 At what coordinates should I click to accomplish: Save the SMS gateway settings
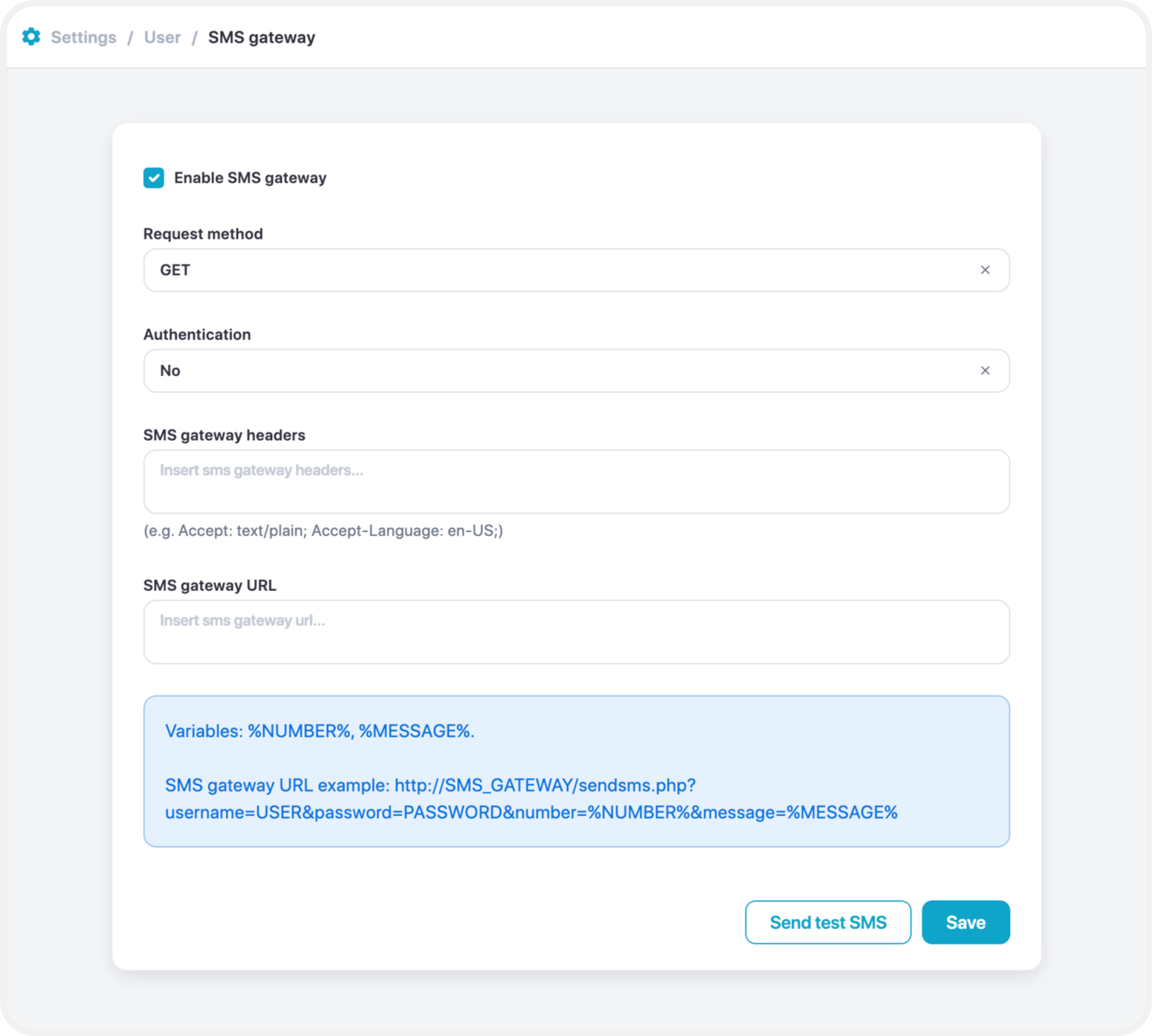(x=965, y=922)
